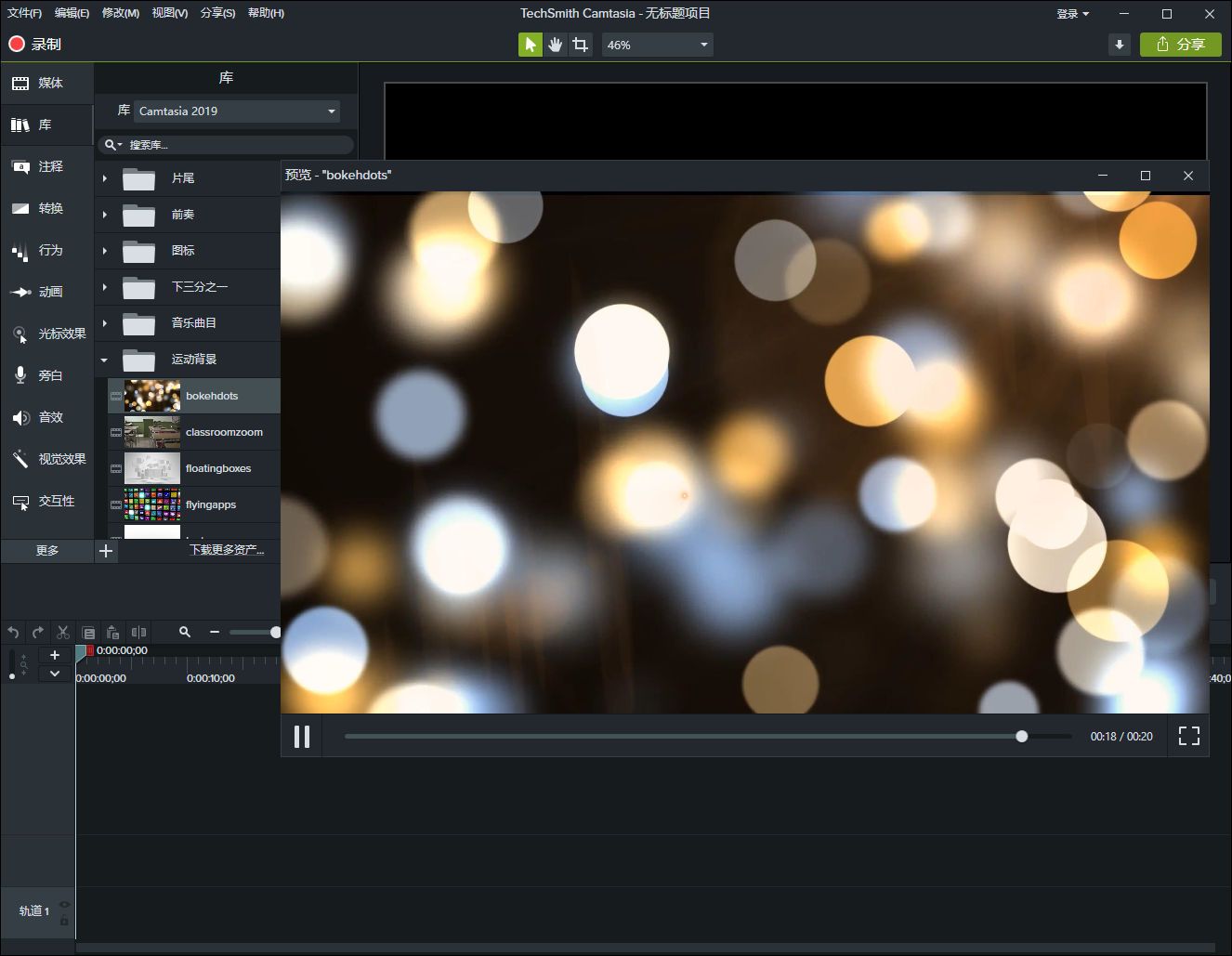The image size is (1232, 956).
Task: Open the 旁白 voice narration tab
Action: [46, 375]
